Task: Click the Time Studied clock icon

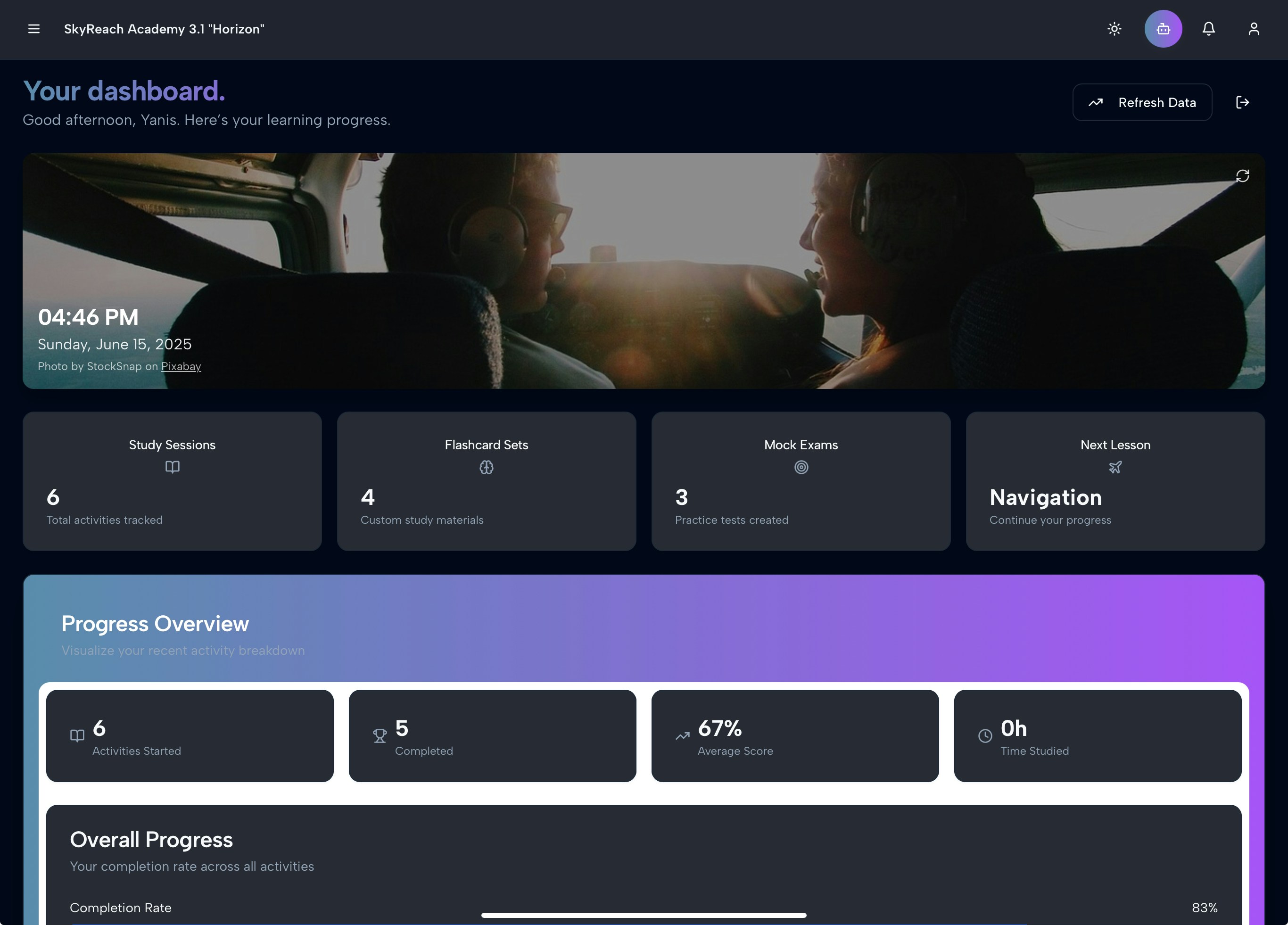Action: [985, 736]
